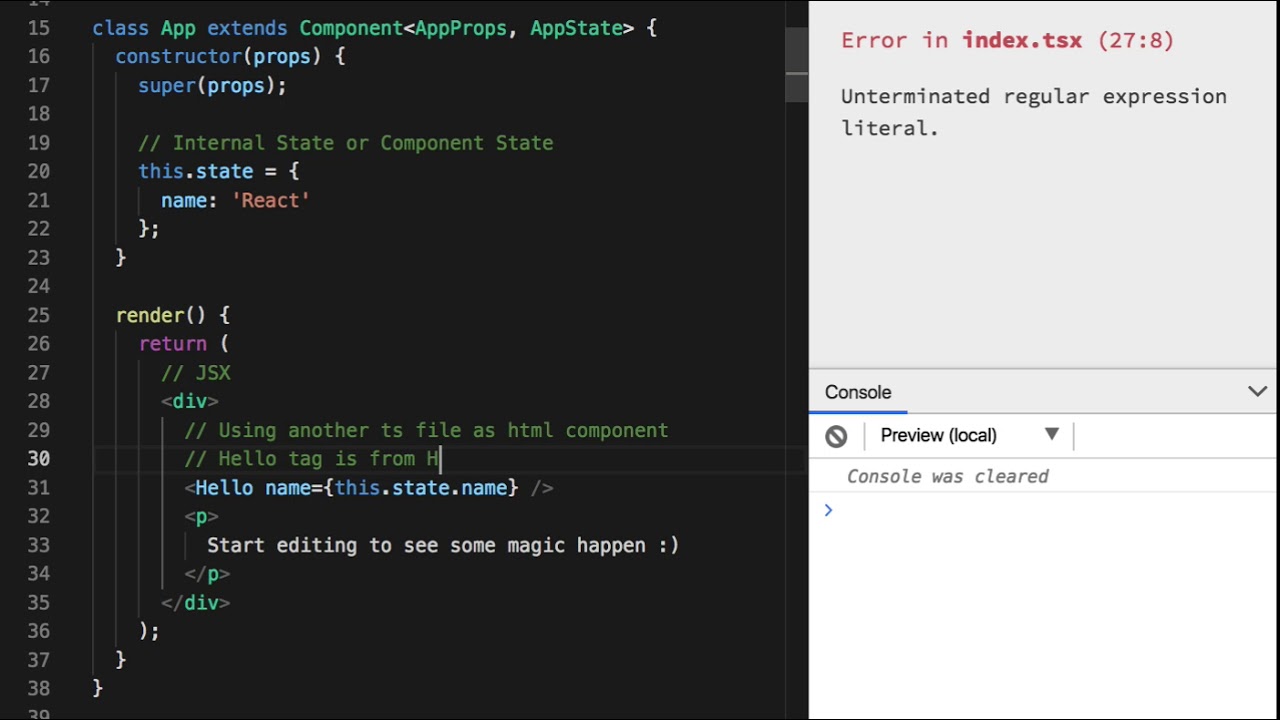Click the 'React' string literal

[x=270, y=200]
